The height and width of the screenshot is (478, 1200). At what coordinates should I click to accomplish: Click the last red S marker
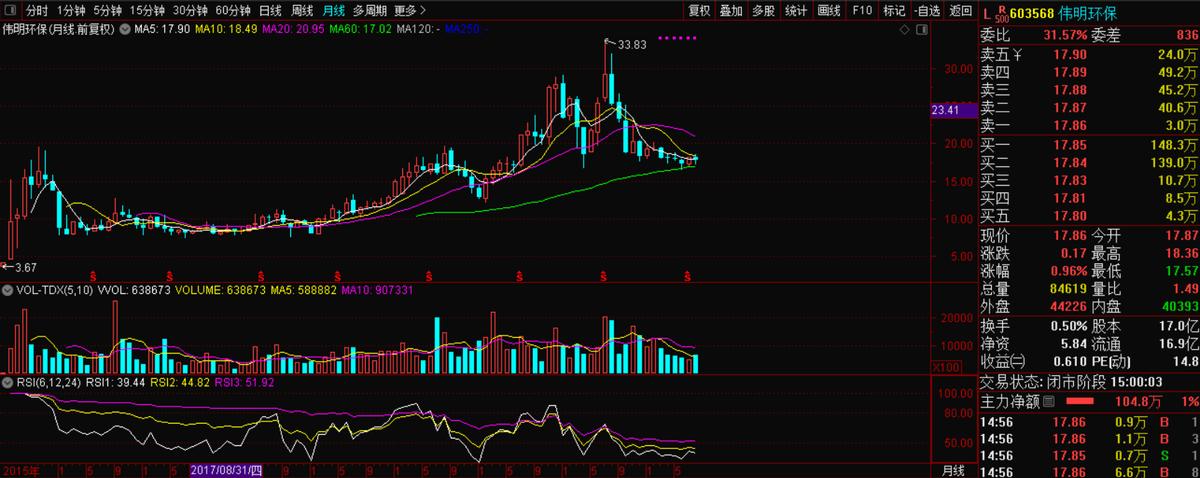tap(687, 274)
